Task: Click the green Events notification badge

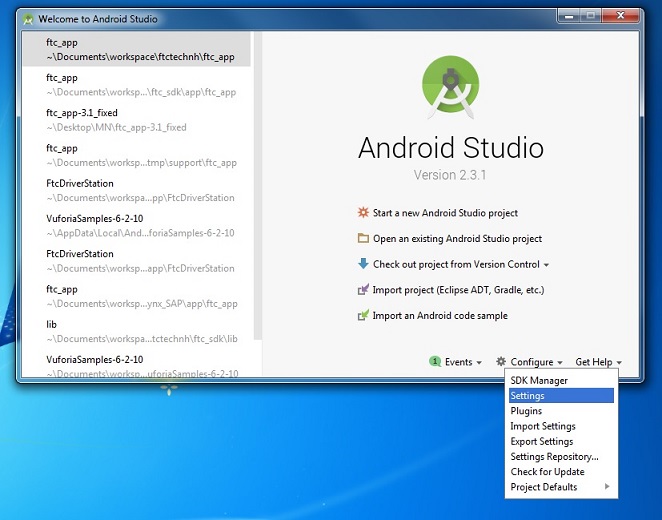Action: 435,362
